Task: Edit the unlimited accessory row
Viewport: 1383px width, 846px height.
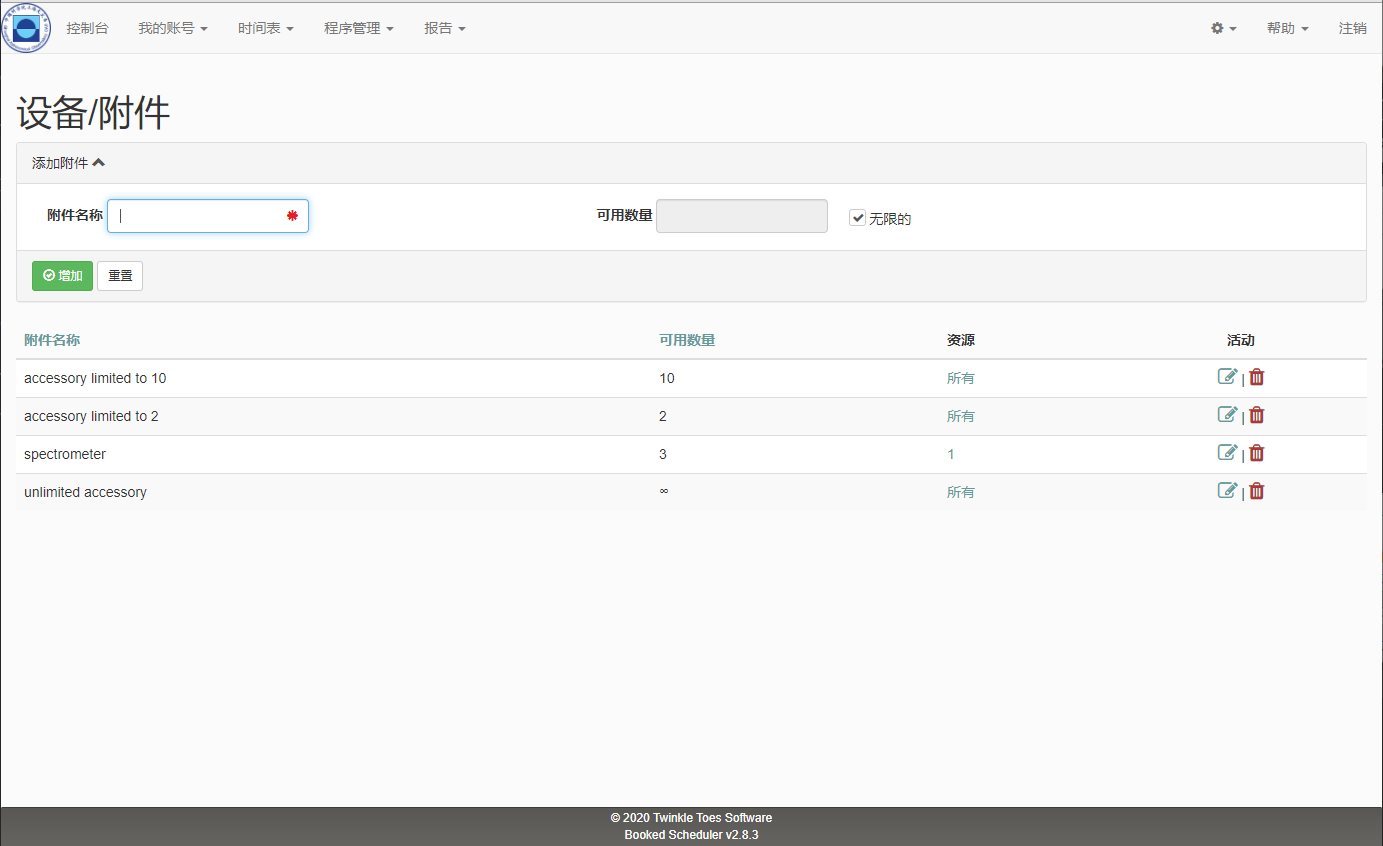Action: pos(1227,491)
